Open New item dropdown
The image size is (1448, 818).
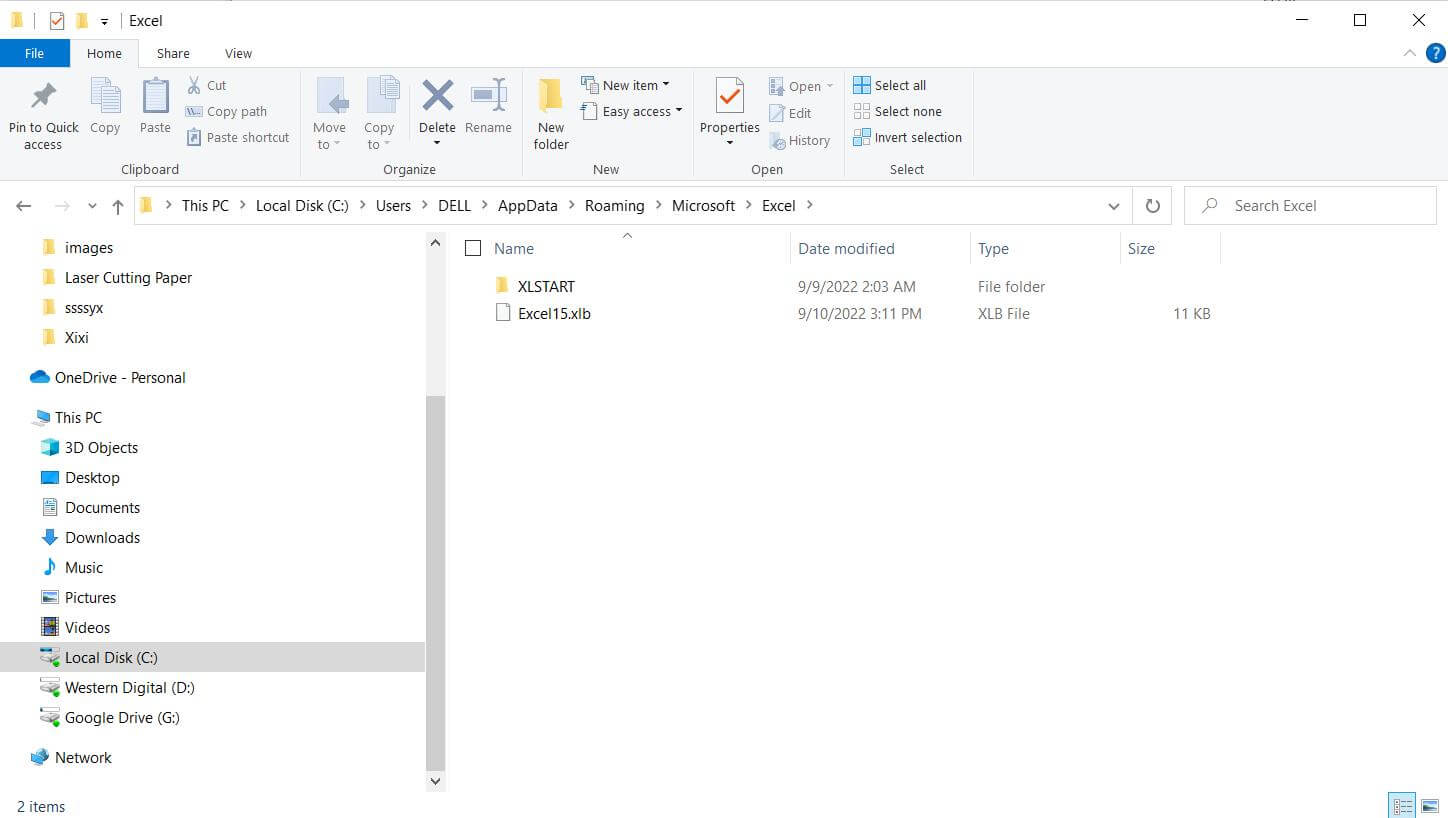click(x=625, y=85)
